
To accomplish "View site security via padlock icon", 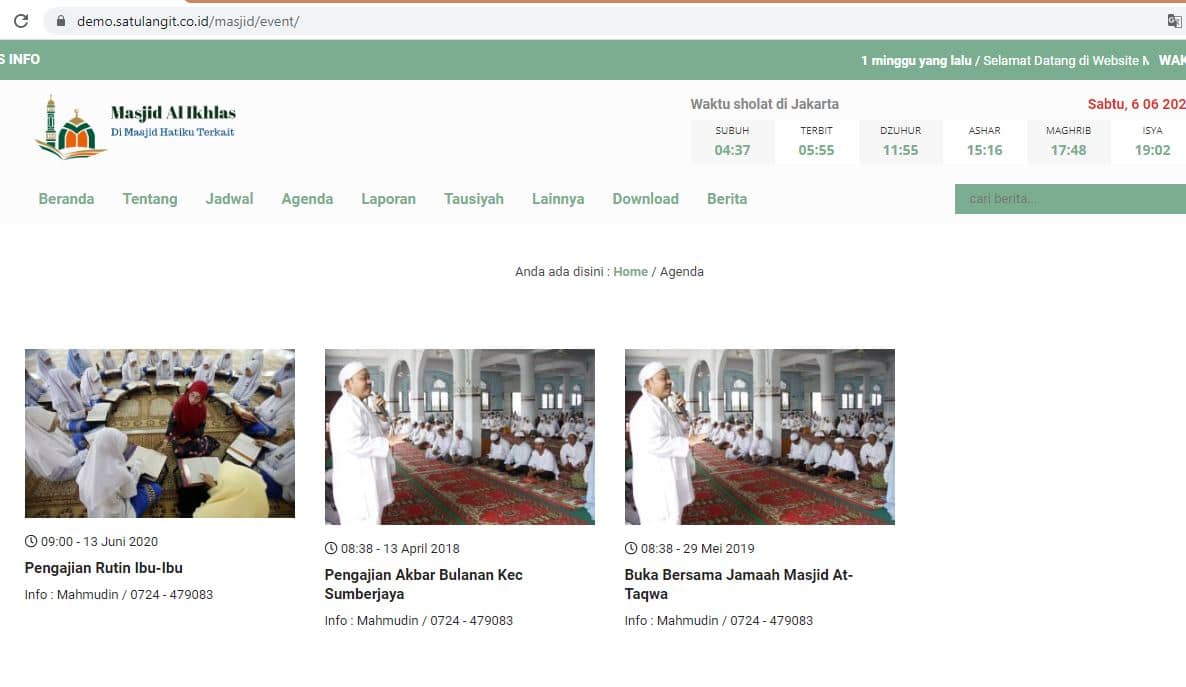I will [x=61, y=21].
